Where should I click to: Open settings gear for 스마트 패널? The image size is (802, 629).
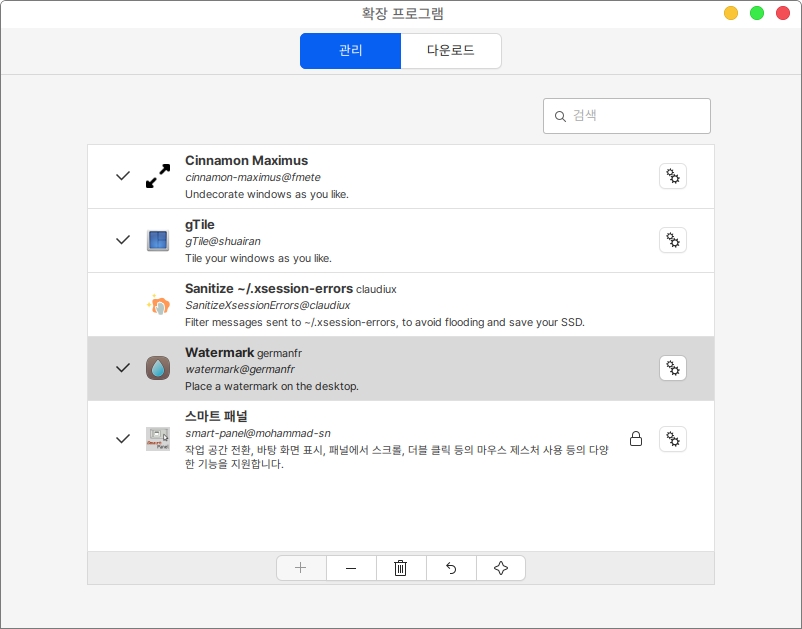673,439
